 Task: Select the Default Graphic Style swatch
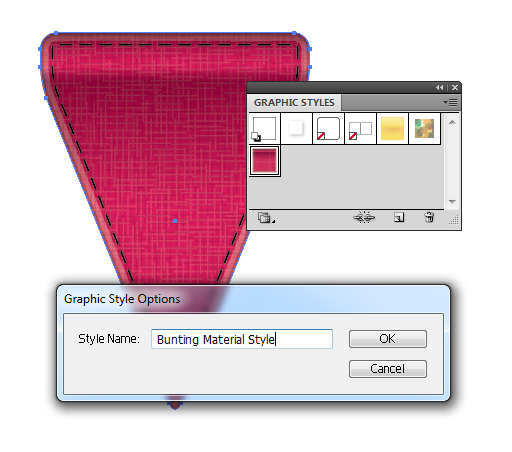[x=264, y=129]
